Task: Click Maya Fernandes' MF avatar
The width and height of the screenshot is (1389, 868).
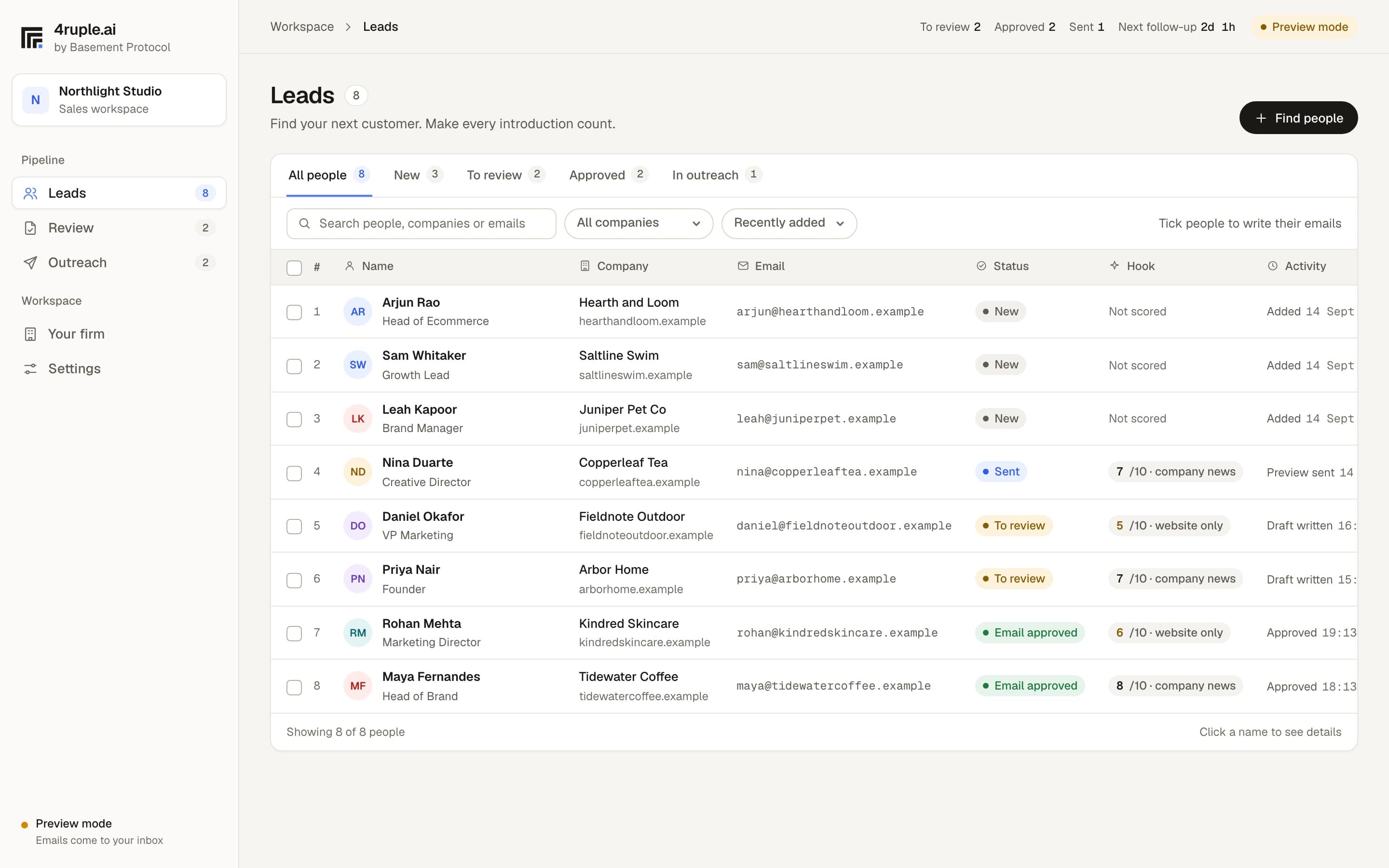Action: [357, 686]
